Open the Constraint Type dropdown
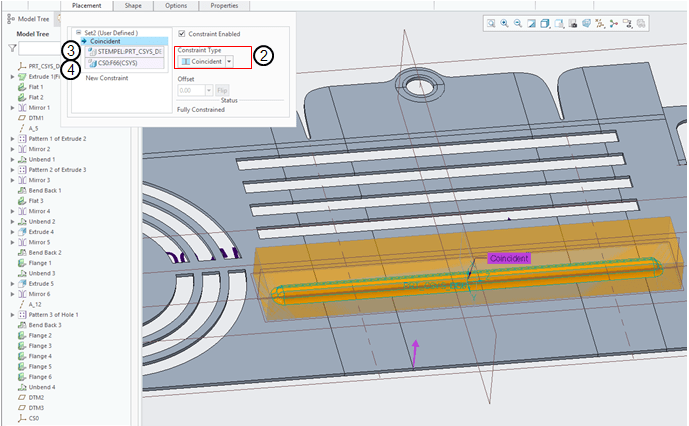Viewport: 689px width, 426px height. (231, 61)
